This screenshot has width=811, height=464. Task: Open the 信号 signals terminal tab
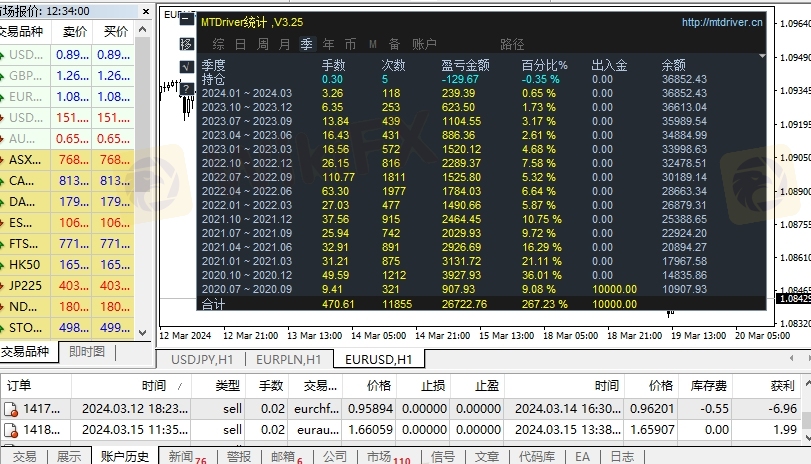click(x=443, y=456)
